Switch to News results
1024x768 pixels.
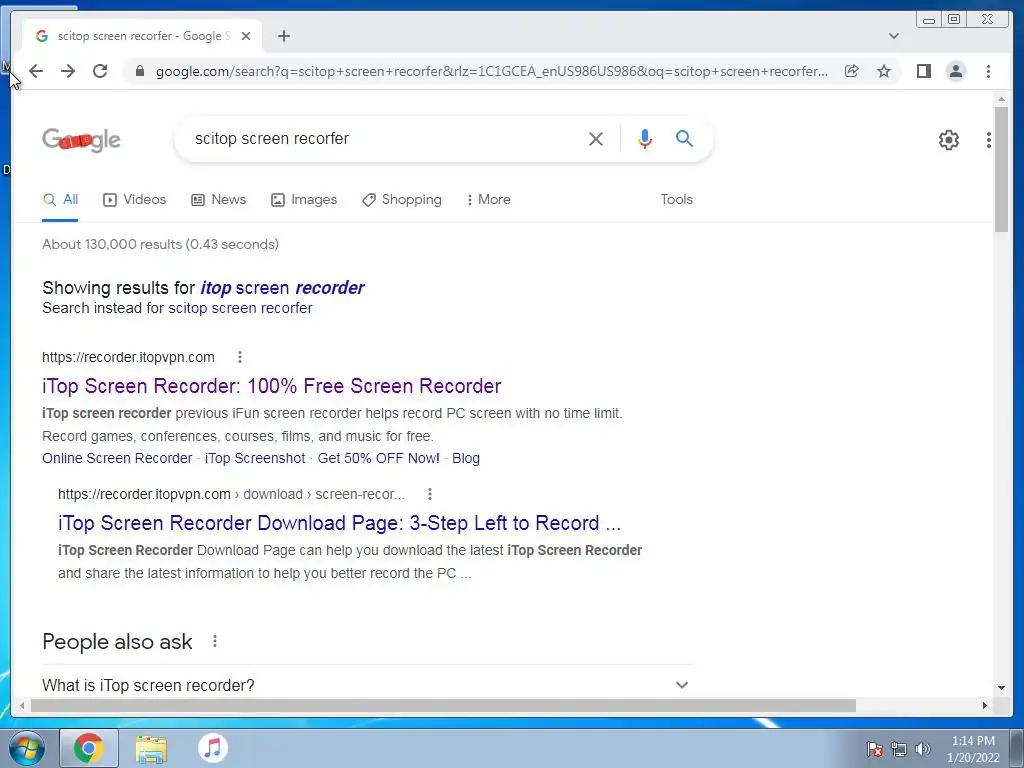click(x=218, y=200)
